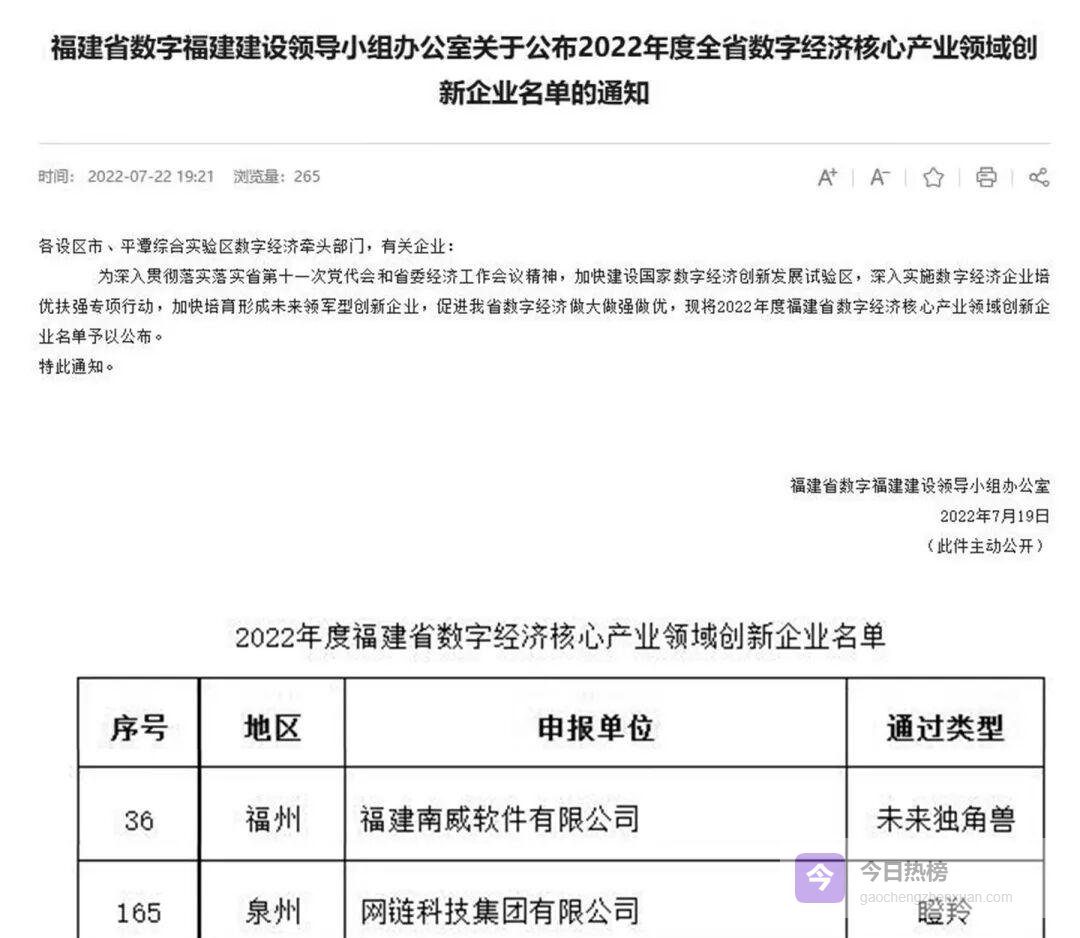Click the 未来独角兽 type cell

coord(945,819)
